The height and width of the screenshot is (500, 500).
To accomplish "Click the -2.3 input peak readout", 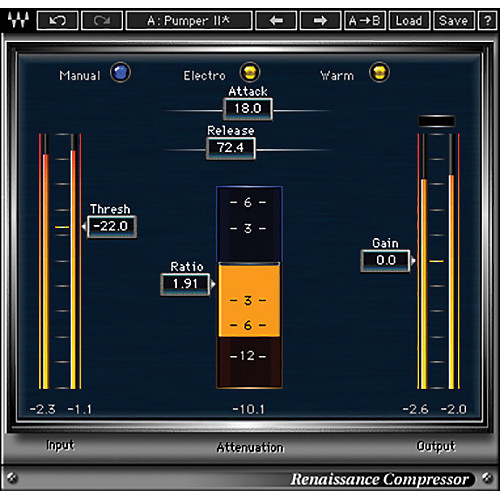I will (x=43, y=409).
